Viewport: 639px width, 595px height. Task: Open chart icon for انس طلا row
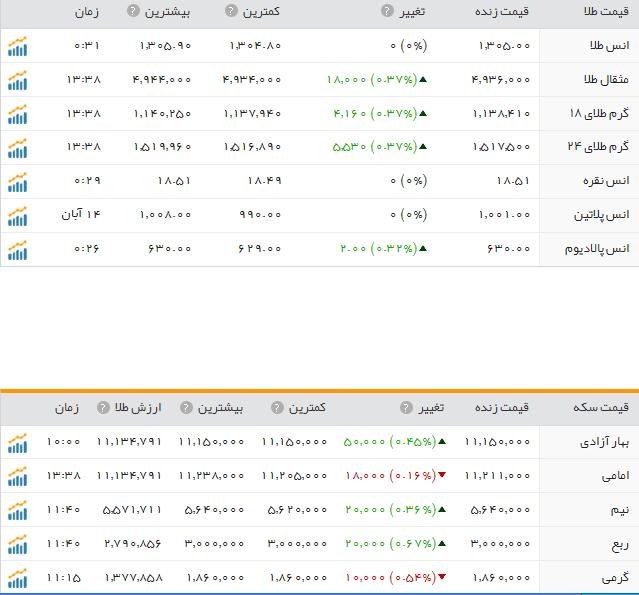coord(17,46)
